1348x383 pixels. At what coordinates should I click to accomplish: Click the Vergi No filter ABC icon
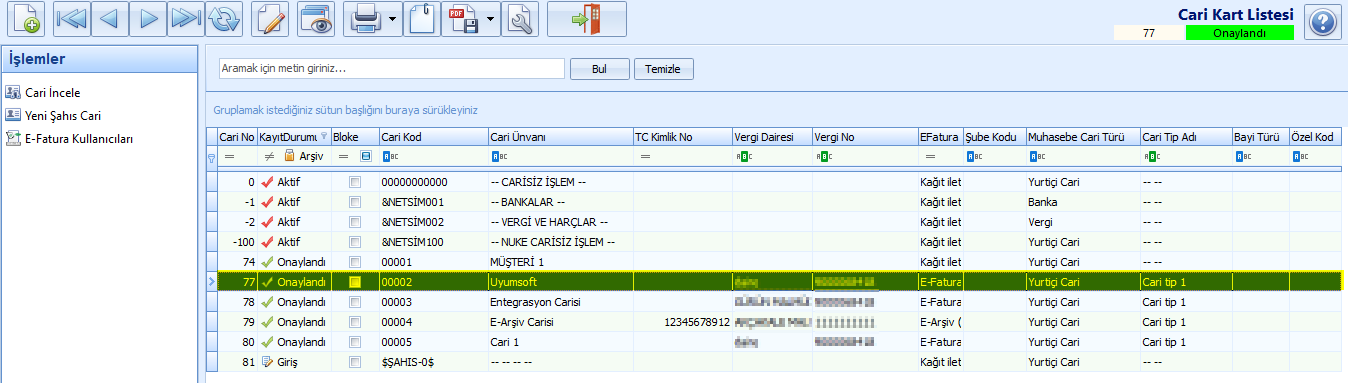[x=824, y=157]
